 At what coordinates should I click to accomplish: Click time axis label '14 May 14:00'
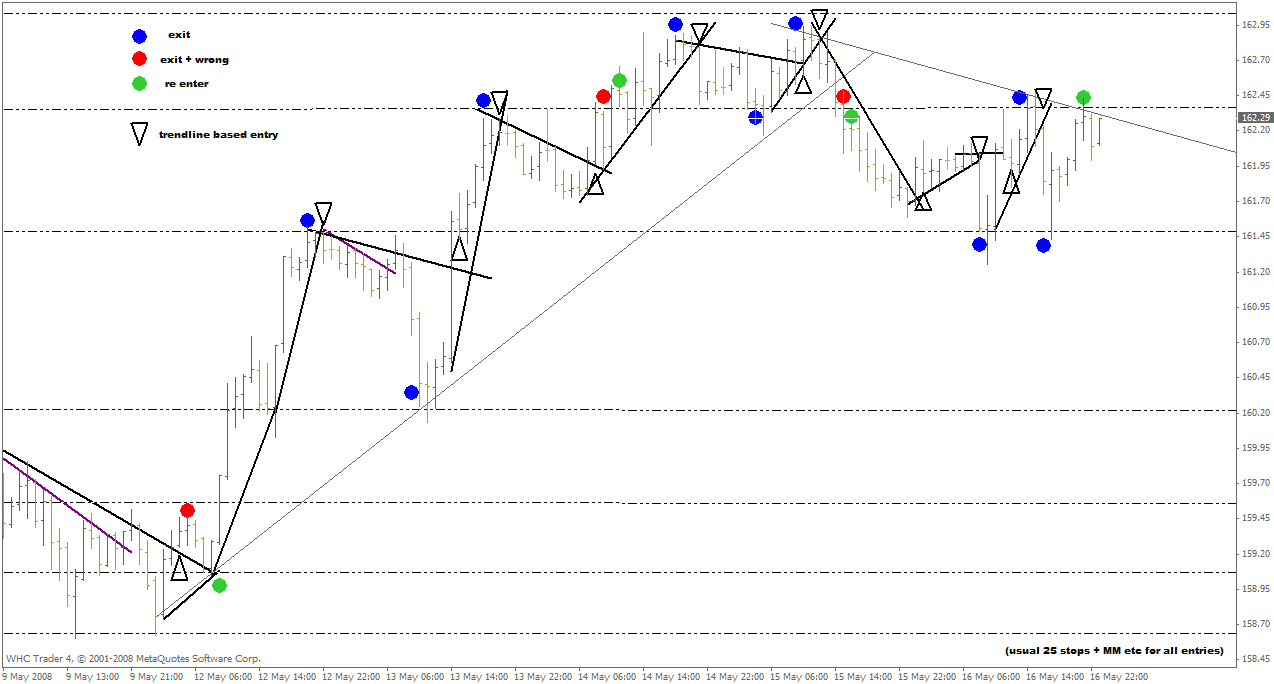click(x=671, y=676)
